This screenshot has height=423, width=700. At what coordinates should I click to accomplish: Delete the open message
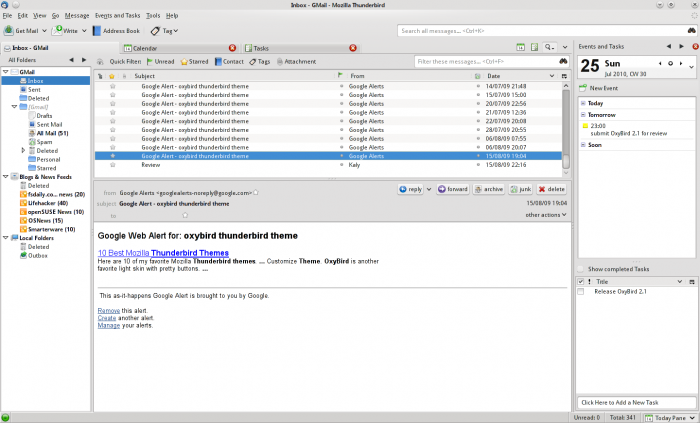tap(551, 189)
